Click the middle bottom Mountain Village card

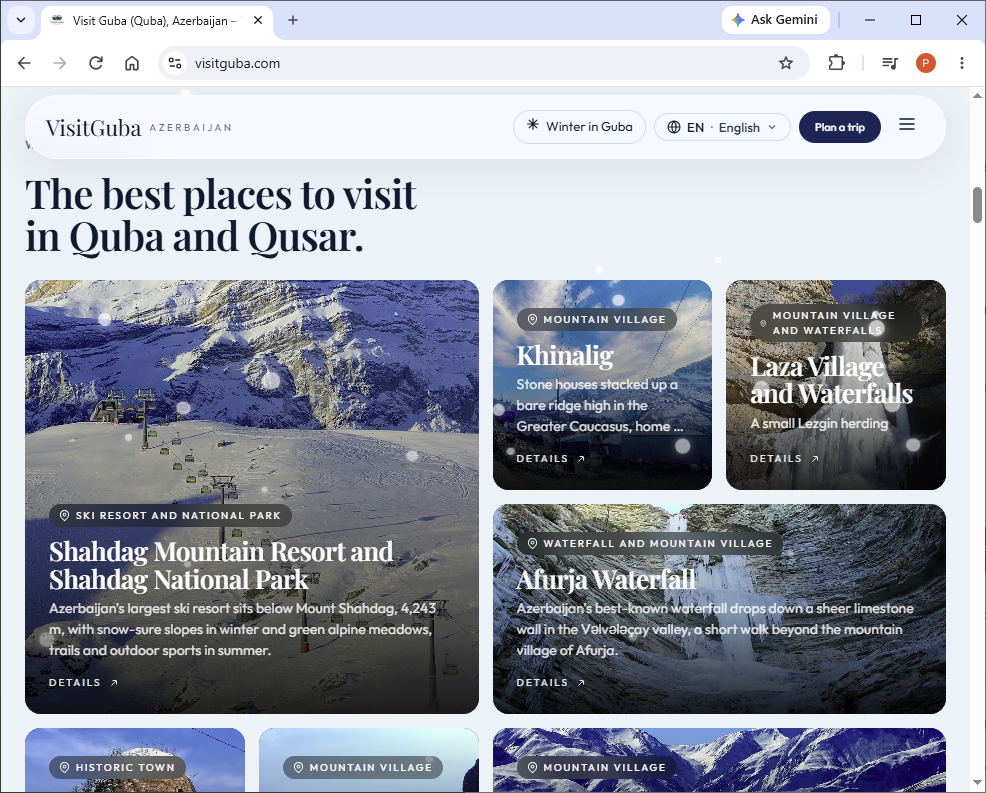(368, 760)
